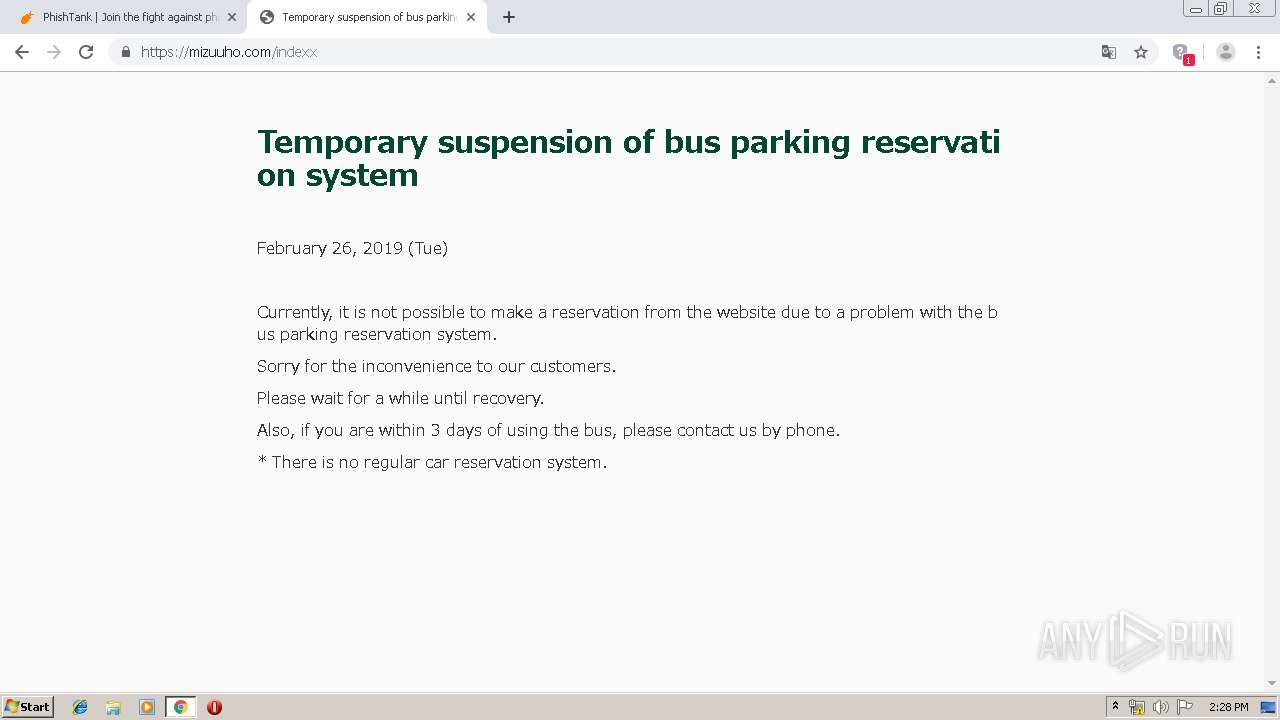This screenshot has height=720, width=1280.
Task: Open the extension with red badge
Action: click(1181, 53)
